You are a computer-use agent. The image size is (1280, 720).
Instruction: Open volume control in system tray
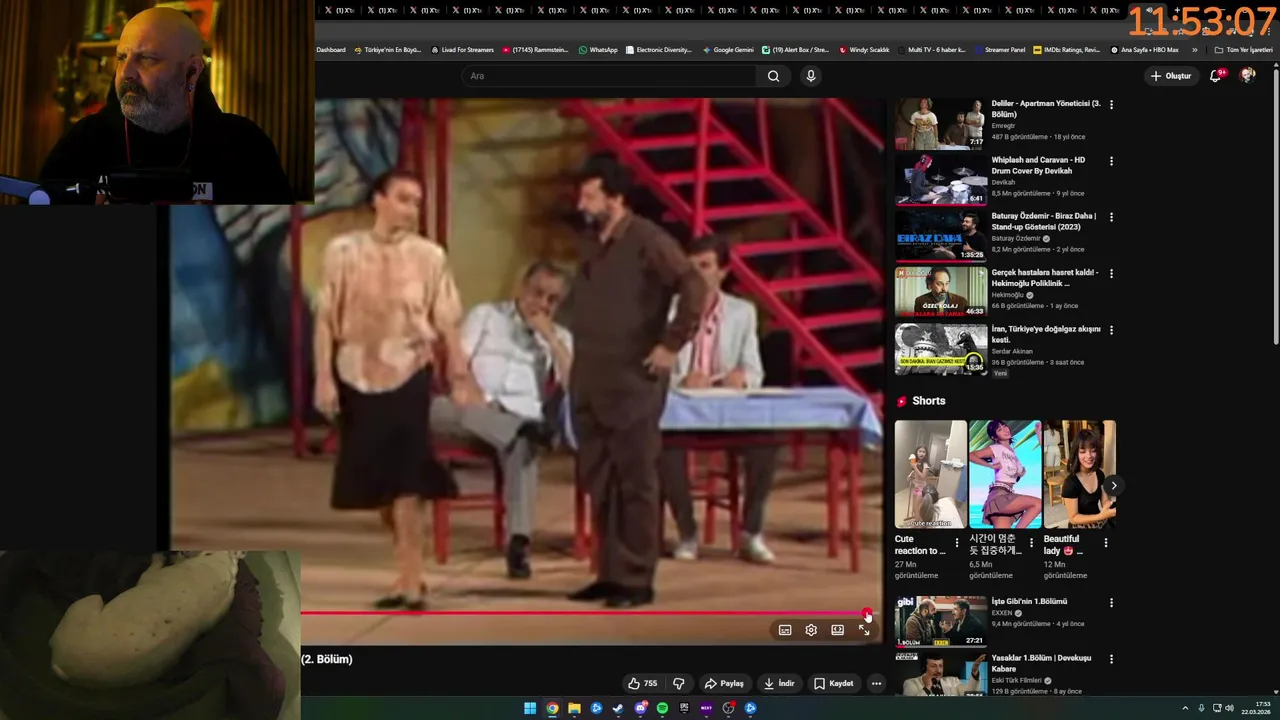tap(1229, 708)
